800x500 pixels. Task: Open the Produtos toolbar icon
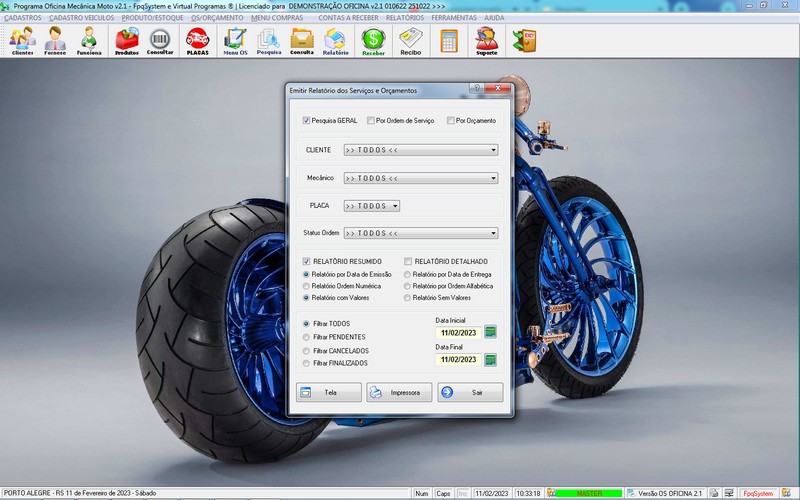[x=127, y=41]
